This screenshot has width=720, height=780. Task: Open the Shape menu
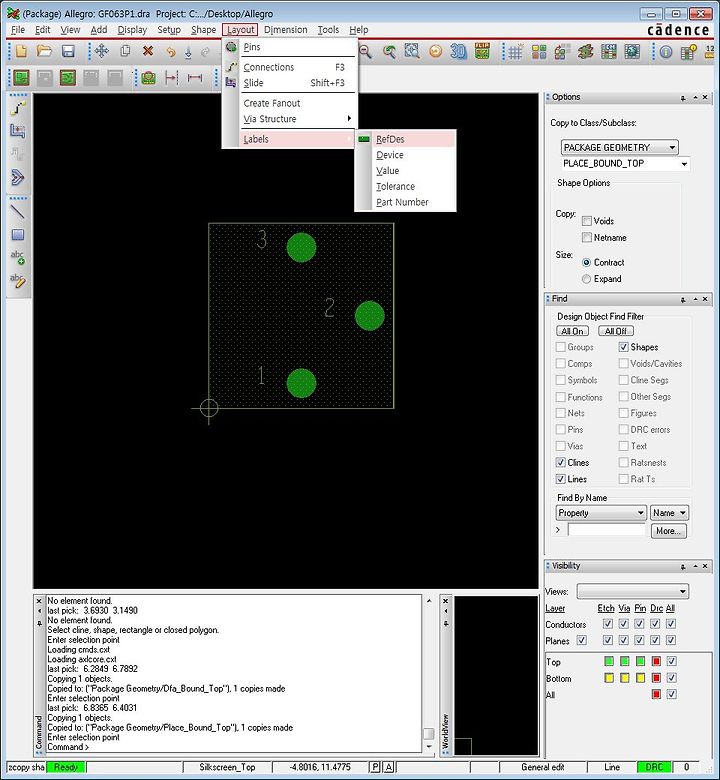[204, 30]
